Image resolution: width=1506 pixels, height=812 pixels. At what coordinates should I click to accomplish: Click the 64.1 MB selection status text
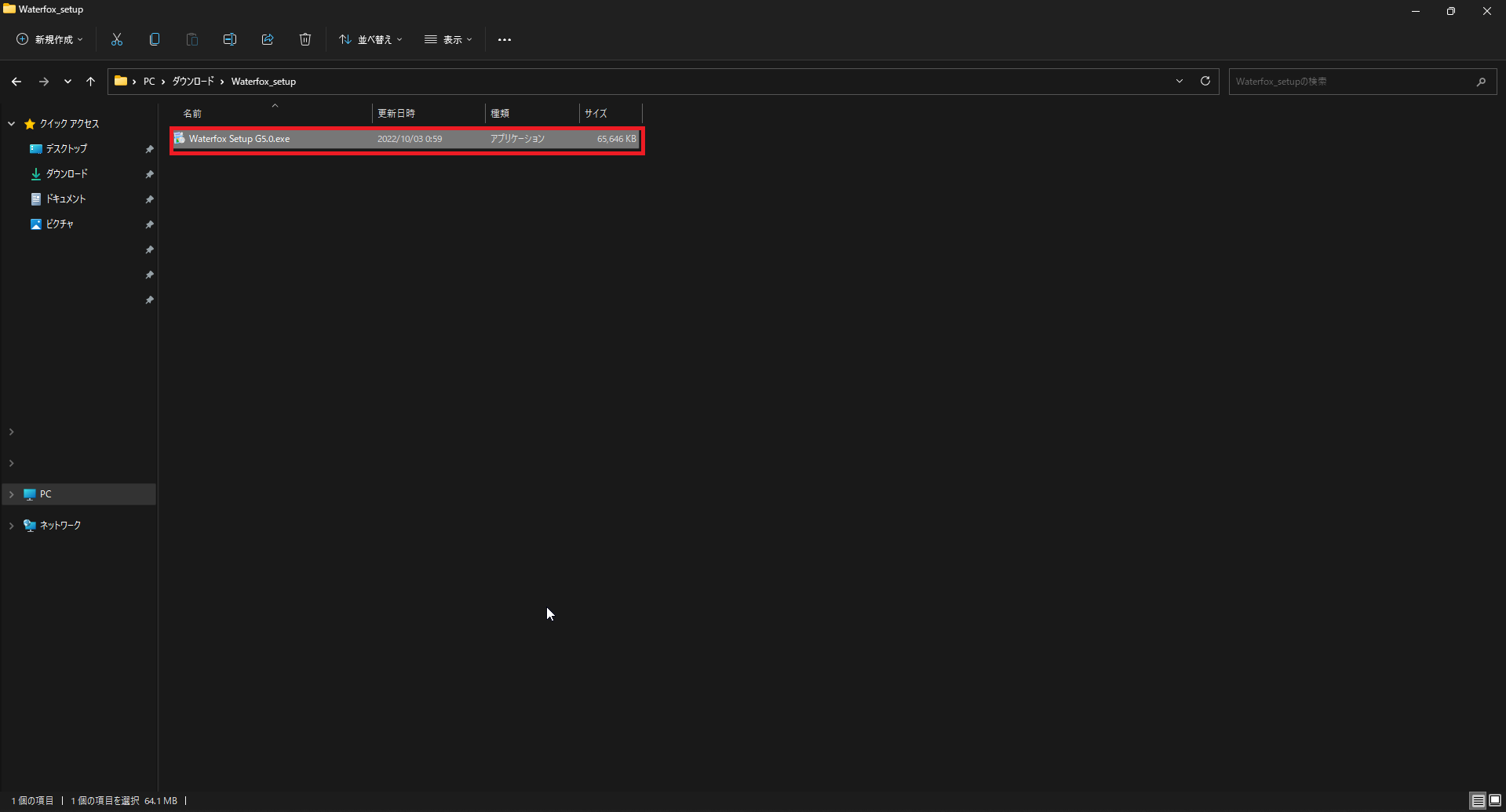click(x=161, y=801)
